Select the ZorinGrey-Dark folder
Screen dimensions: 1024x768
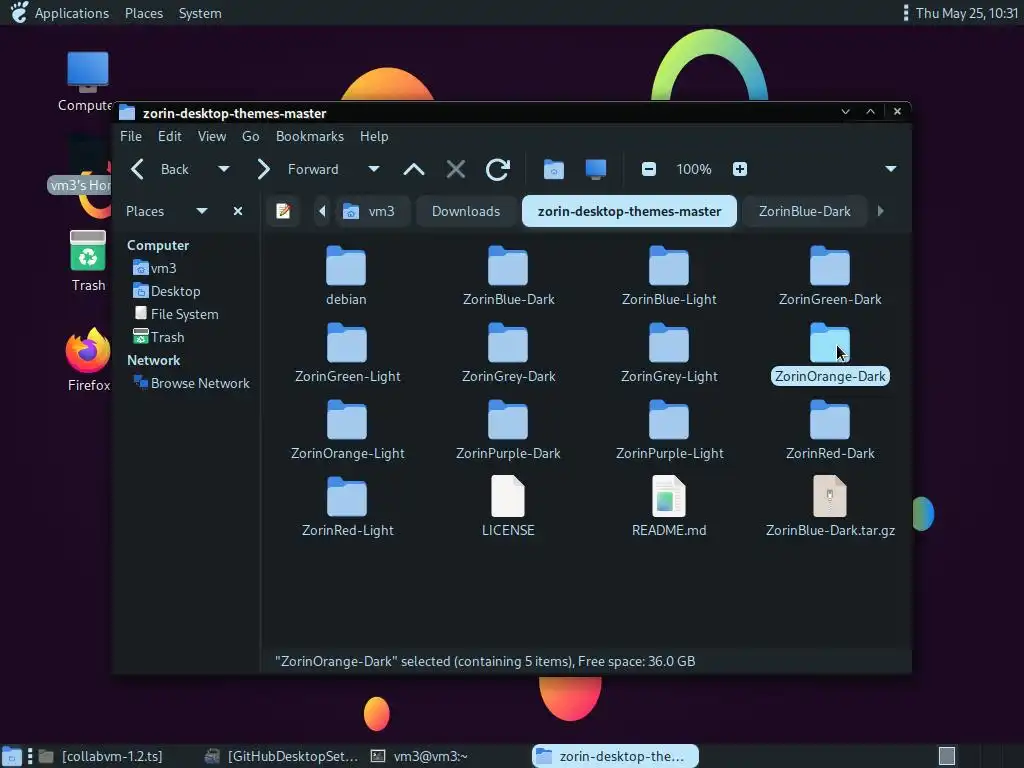tap(508, 353)
